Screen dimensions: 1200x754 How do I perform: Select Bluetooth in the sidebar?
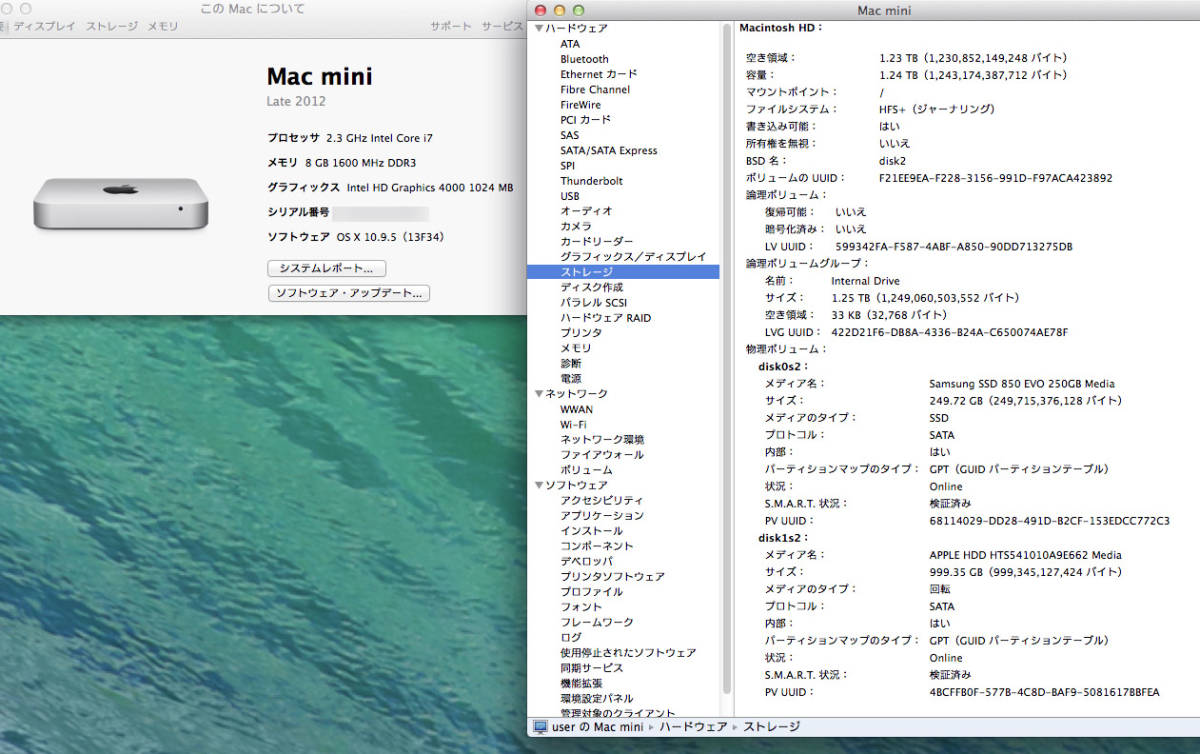coord(584,59)
